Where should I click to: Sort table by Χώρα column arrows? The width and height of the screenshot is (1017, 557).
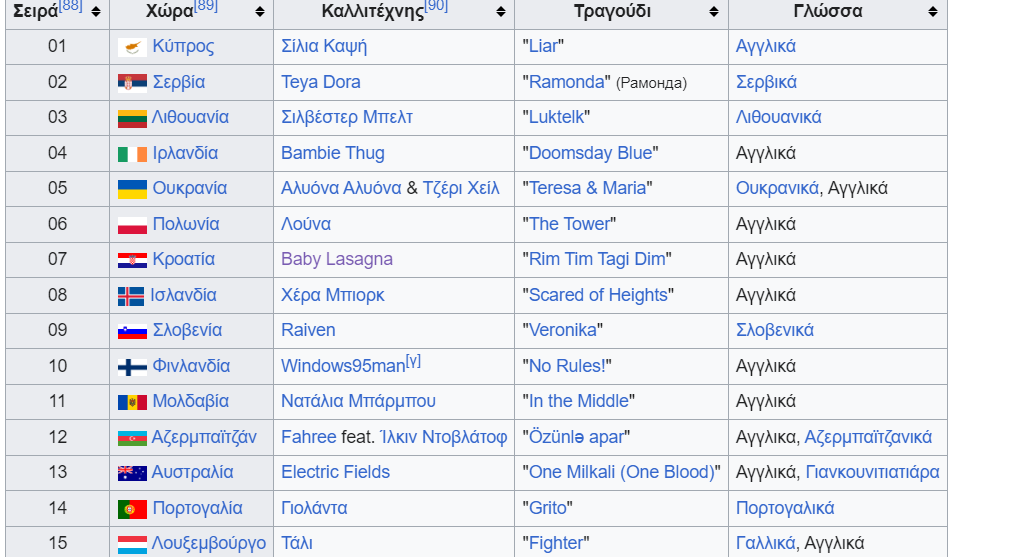tap(260, 12)
